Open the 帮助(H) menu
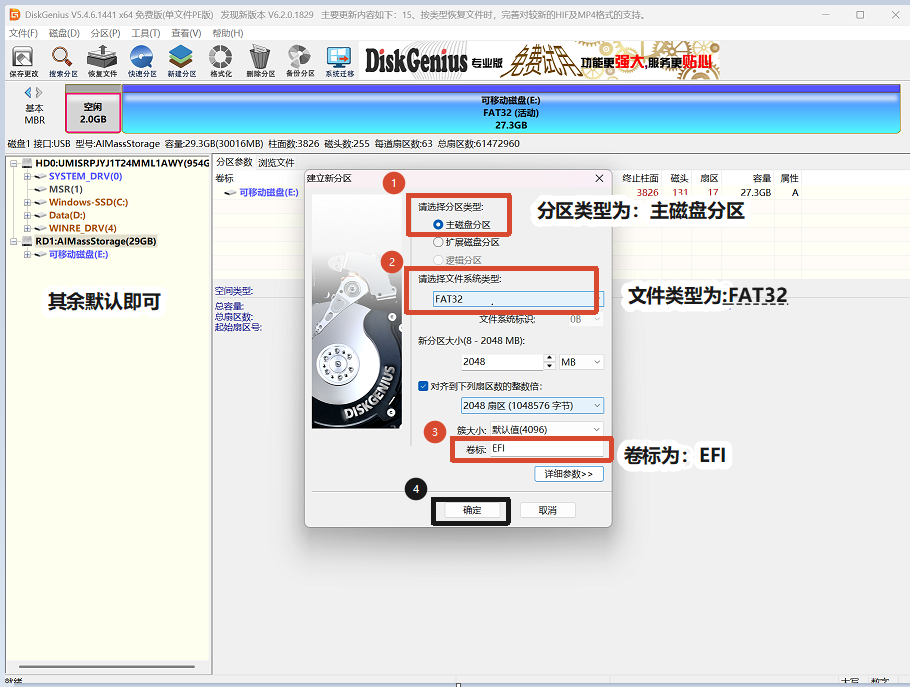The height and width of the screenshot is (687, 910). (x=228, y=33)
